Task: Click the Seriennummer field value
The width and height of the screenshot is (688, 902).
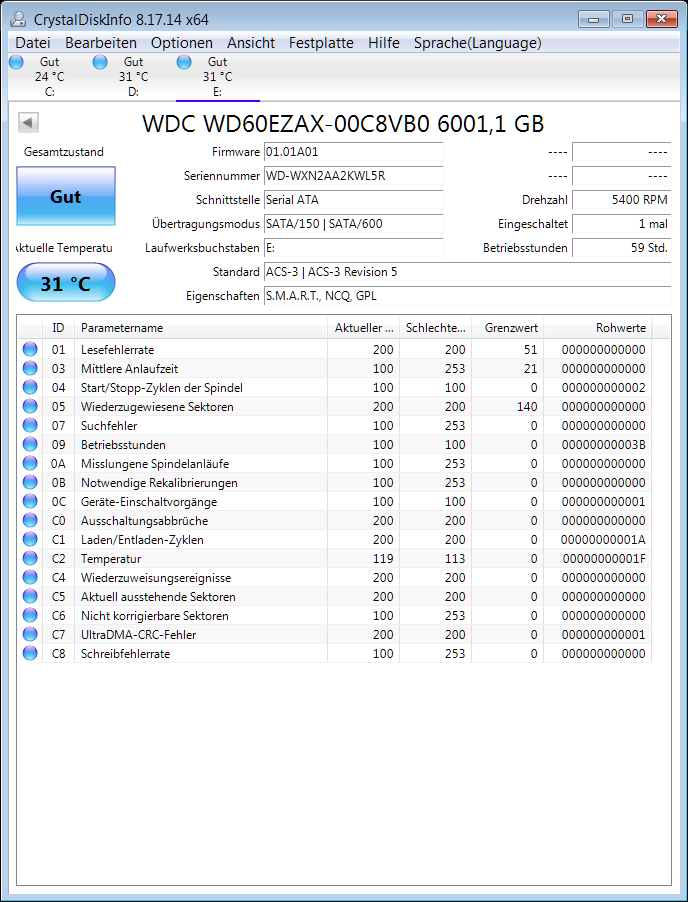Action: tap(353, 176)
